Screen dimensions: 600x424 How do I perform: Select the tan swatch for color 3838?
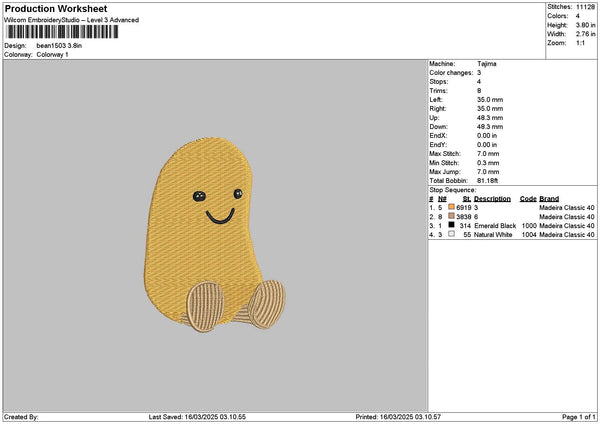click(x=452, y=216)
